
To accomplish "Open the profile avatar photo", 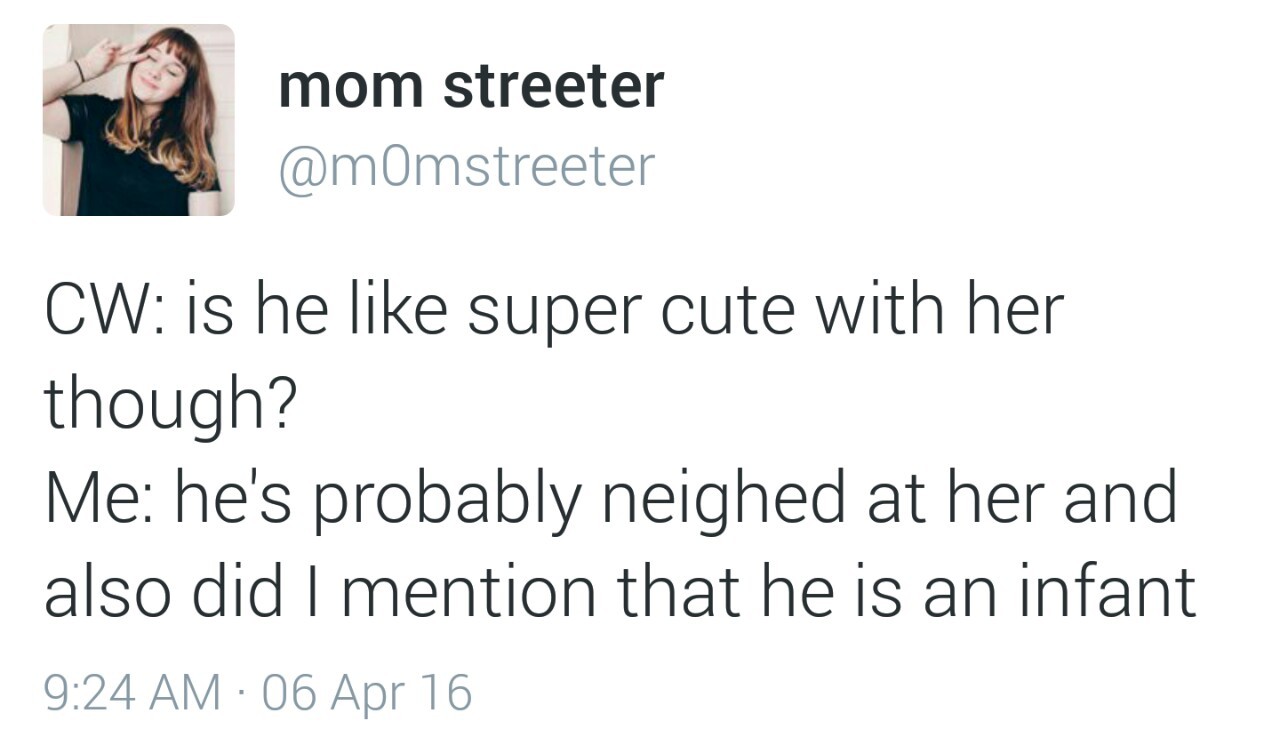I will [138, 120].
